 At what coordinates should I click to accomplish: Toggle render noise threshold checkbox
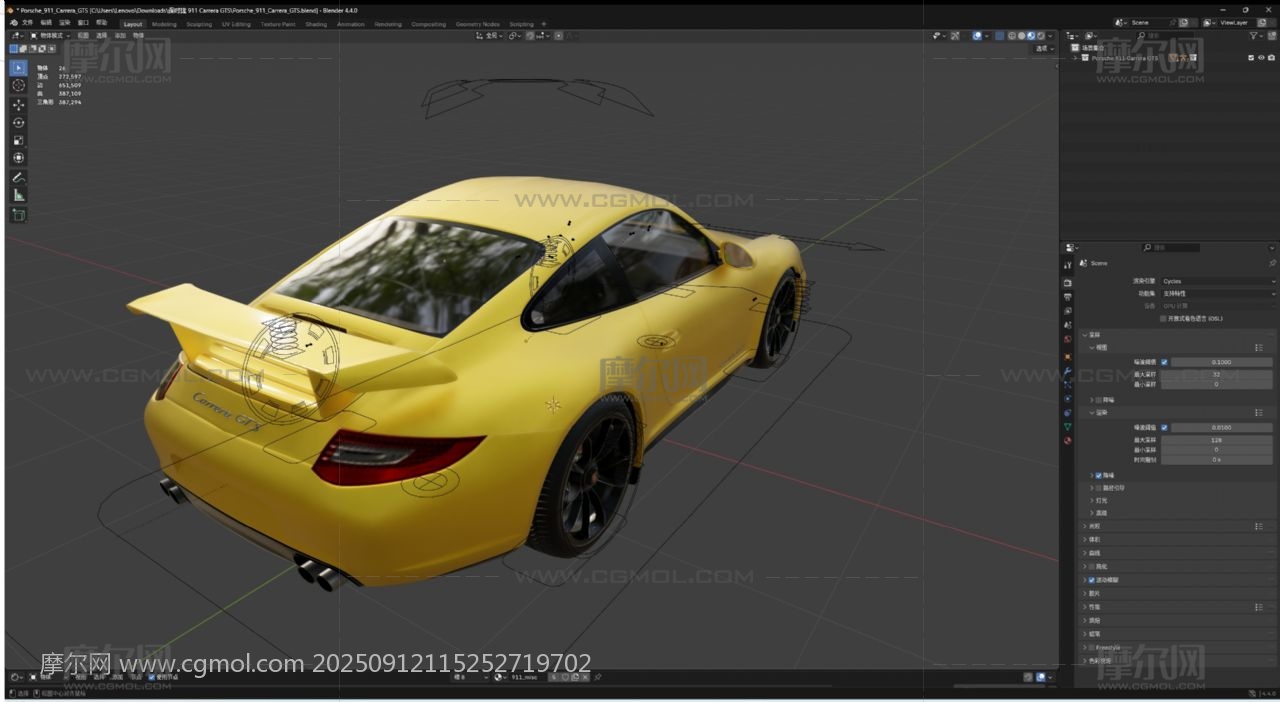click(x=1164, y=427)
